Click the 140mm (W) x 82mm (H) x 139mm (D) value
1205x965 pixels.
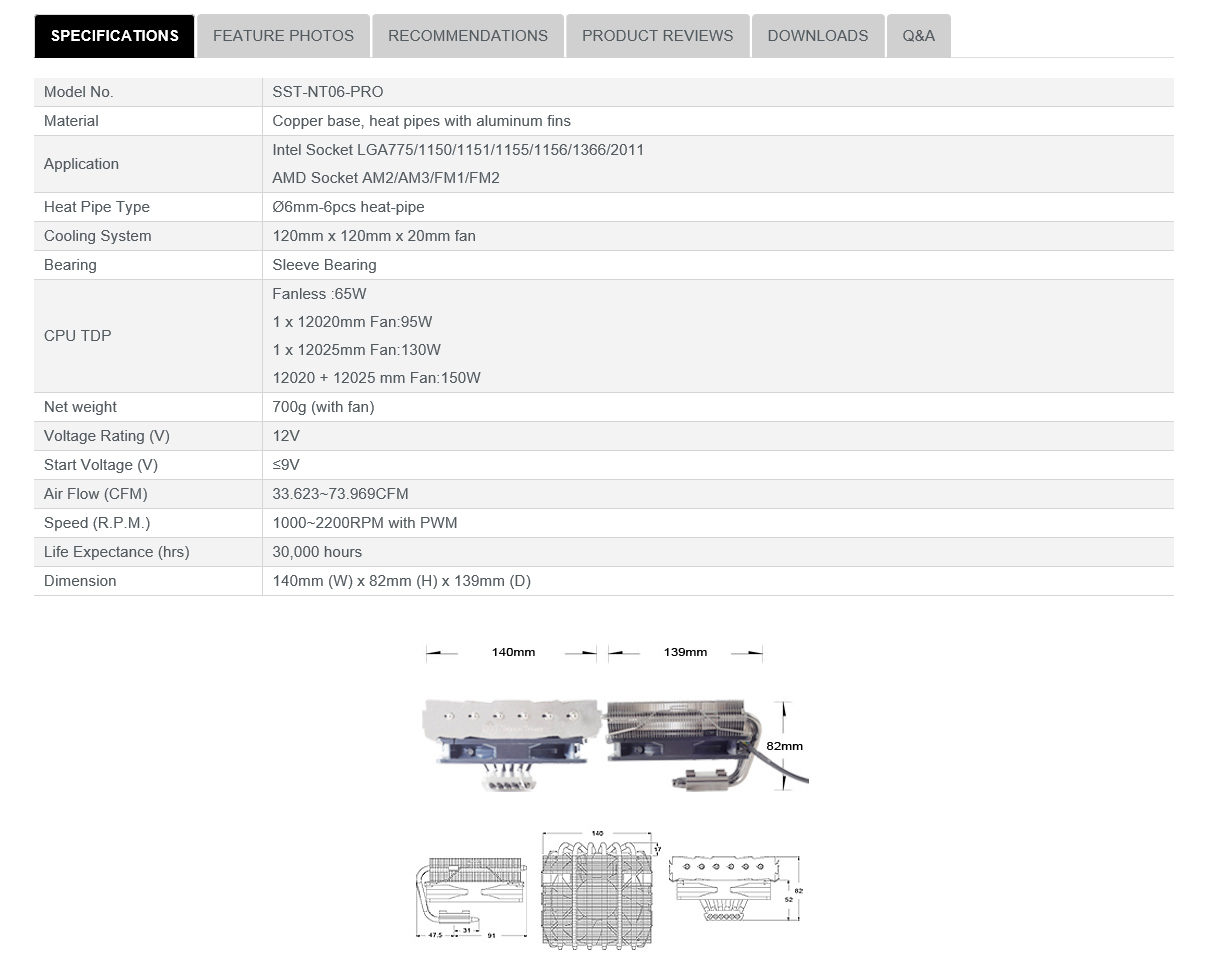401,581
